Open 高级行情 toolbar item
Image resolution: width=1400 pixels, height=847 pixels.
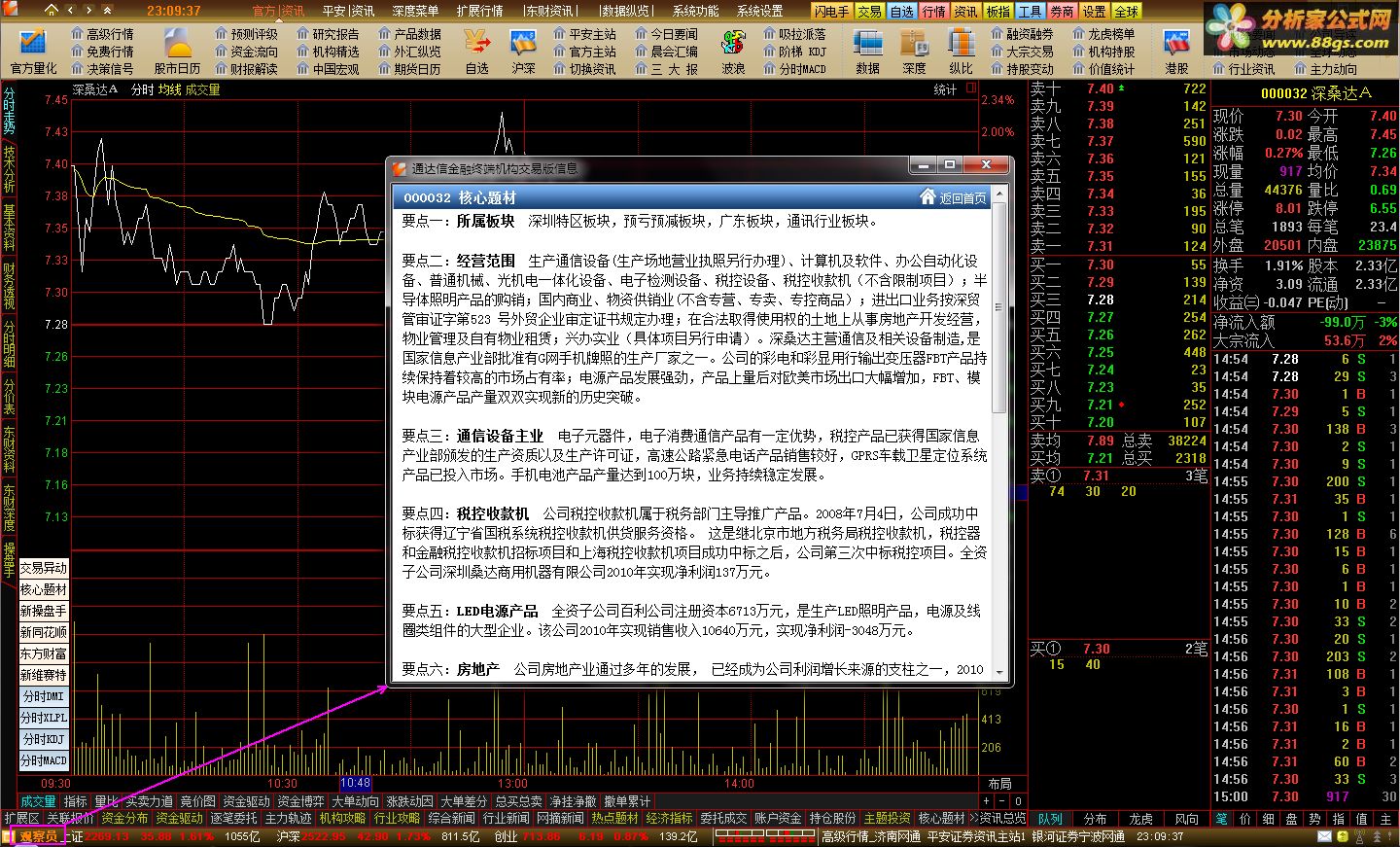(103, 34)
